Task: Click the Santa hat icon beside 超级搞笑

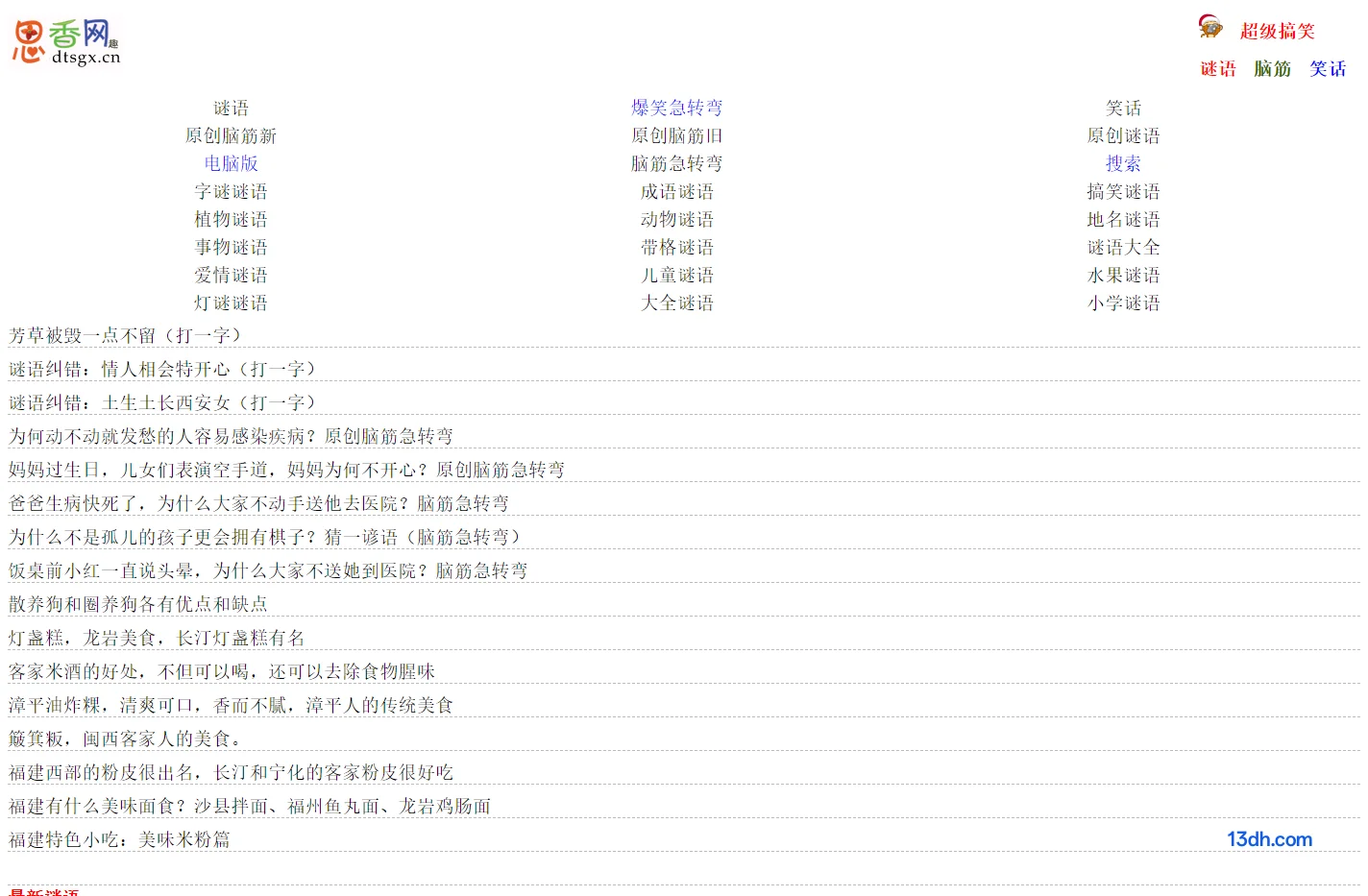Action: point(1210,27)
